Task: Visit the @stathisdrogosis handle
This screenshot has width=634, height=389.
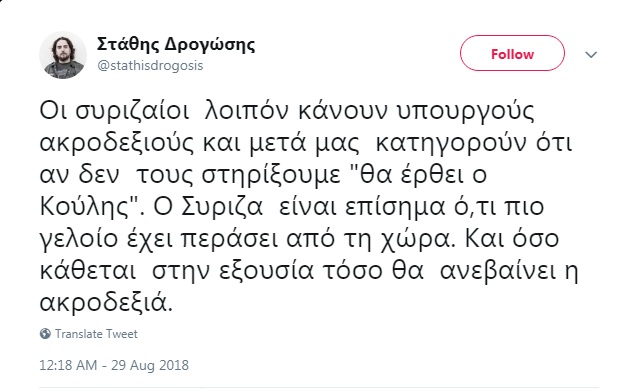Action: 150,66
